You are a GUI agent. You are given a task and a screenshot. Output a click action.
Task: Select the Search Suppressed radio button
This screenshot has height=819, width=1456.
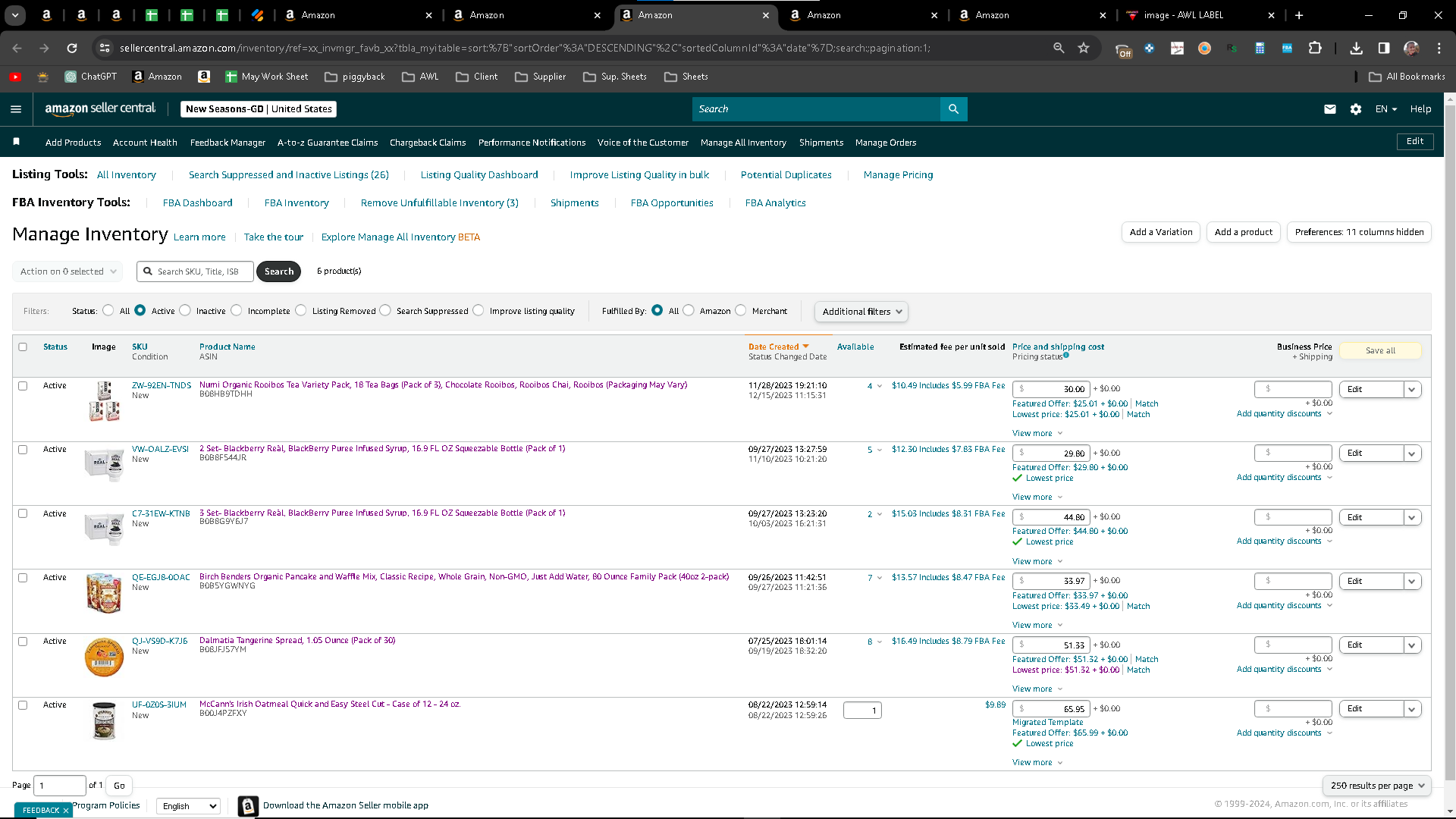385,310
